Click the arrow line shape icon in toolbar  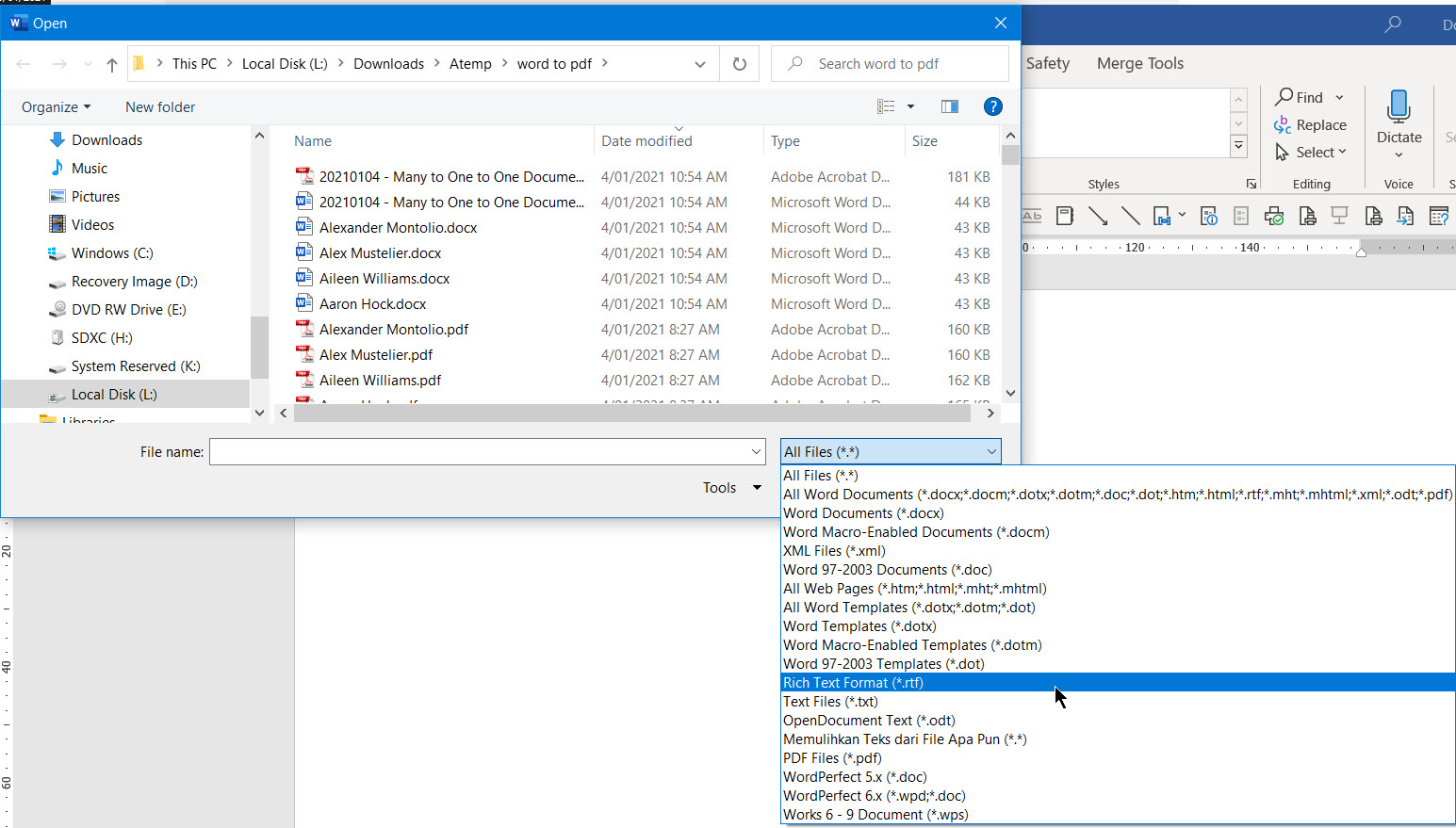1098,216
